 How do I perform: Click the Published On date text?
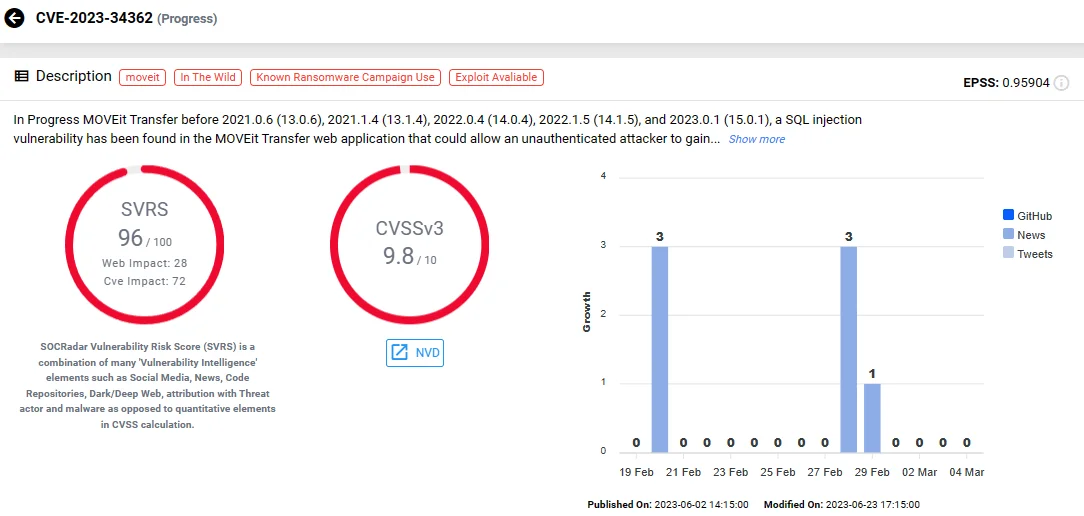(x=668, y=505)
